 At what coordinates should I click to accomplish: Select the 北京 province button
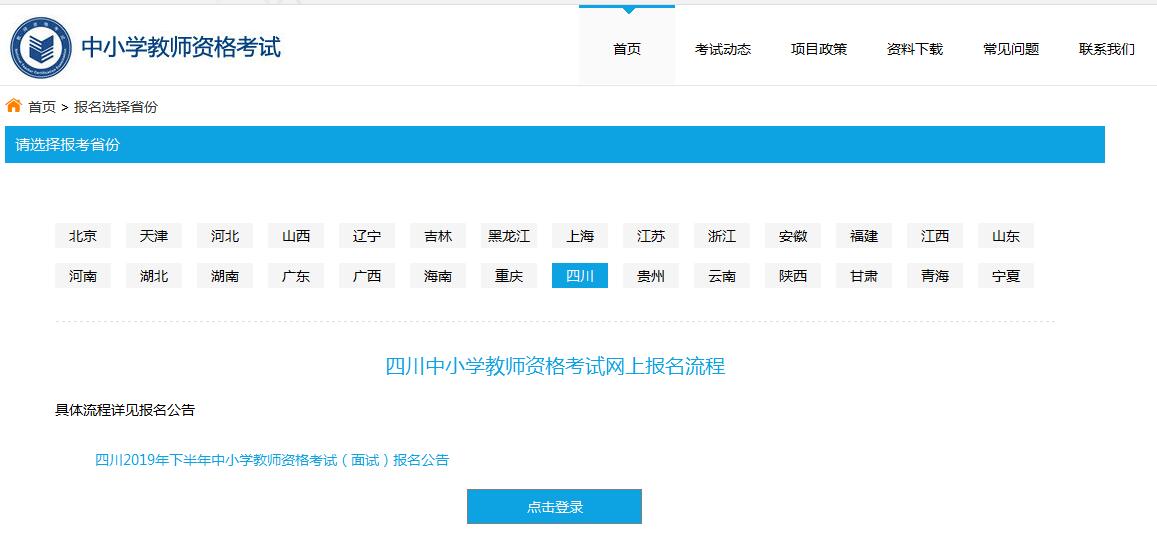click(x=83, y=236)
